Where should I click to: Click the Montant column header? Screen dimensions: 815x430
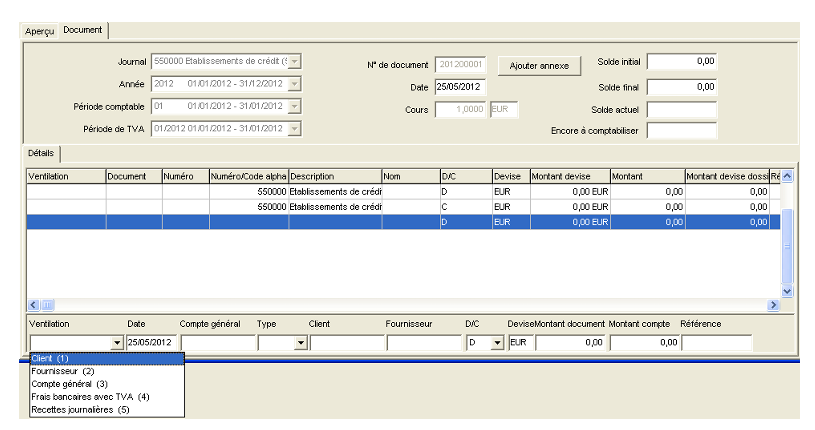(x=647, y=176)
